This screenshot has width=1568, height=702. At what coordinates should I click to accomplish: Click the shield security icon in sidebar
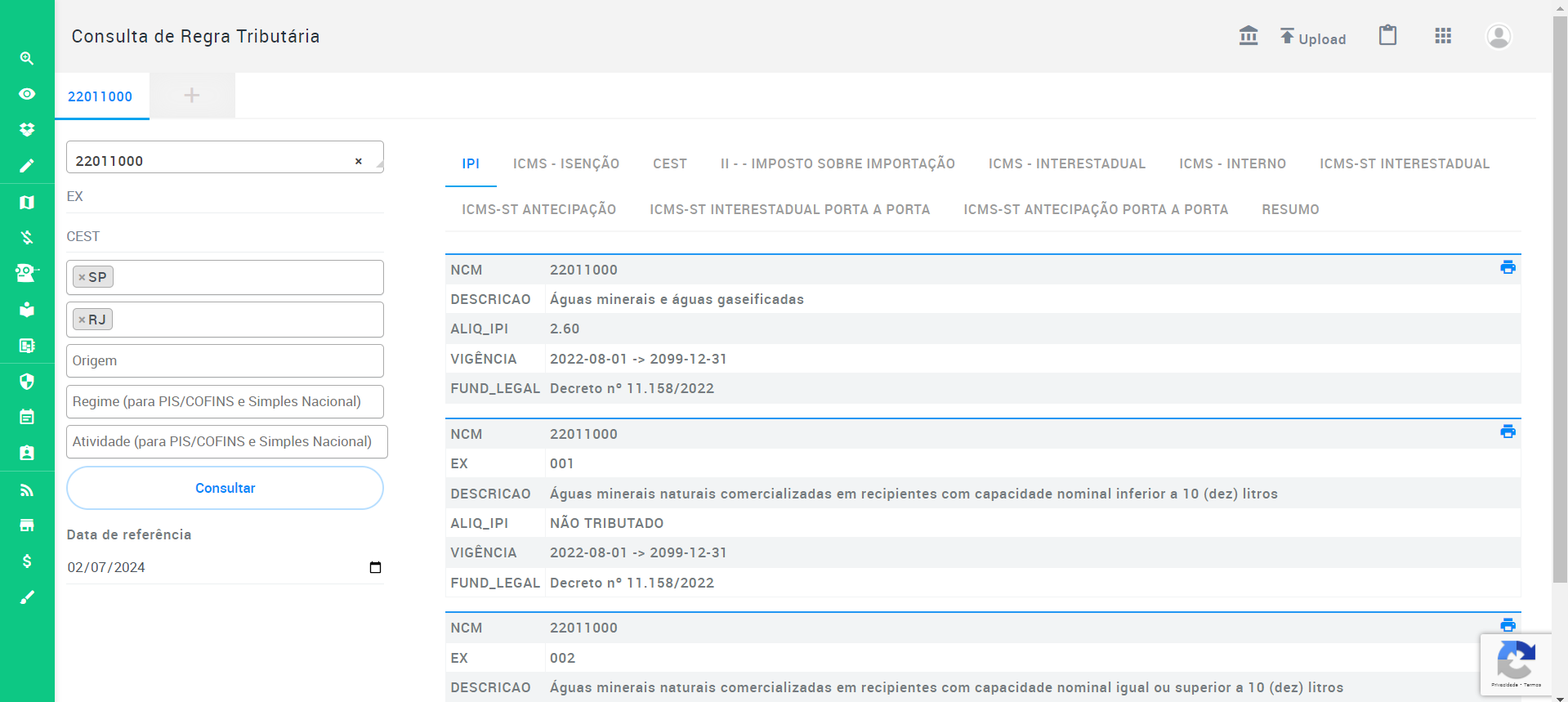[27, 382]
